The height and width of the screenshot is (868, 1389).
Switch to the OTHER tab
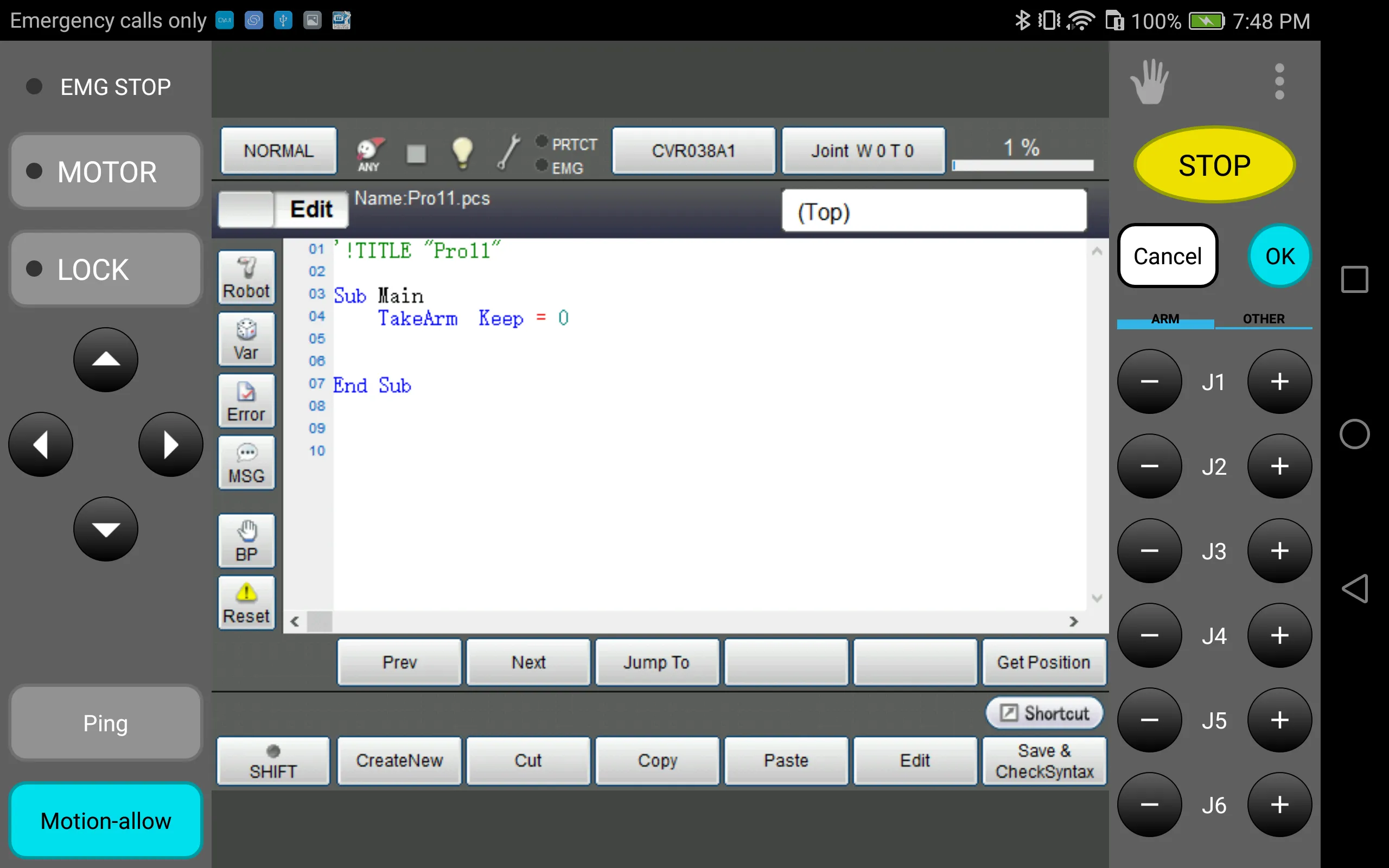[1263, 320]
